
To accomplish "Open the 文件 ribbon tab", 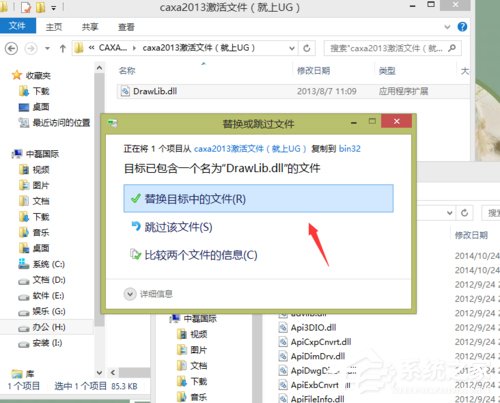I will pyautogui.click(x=18, y=26).
